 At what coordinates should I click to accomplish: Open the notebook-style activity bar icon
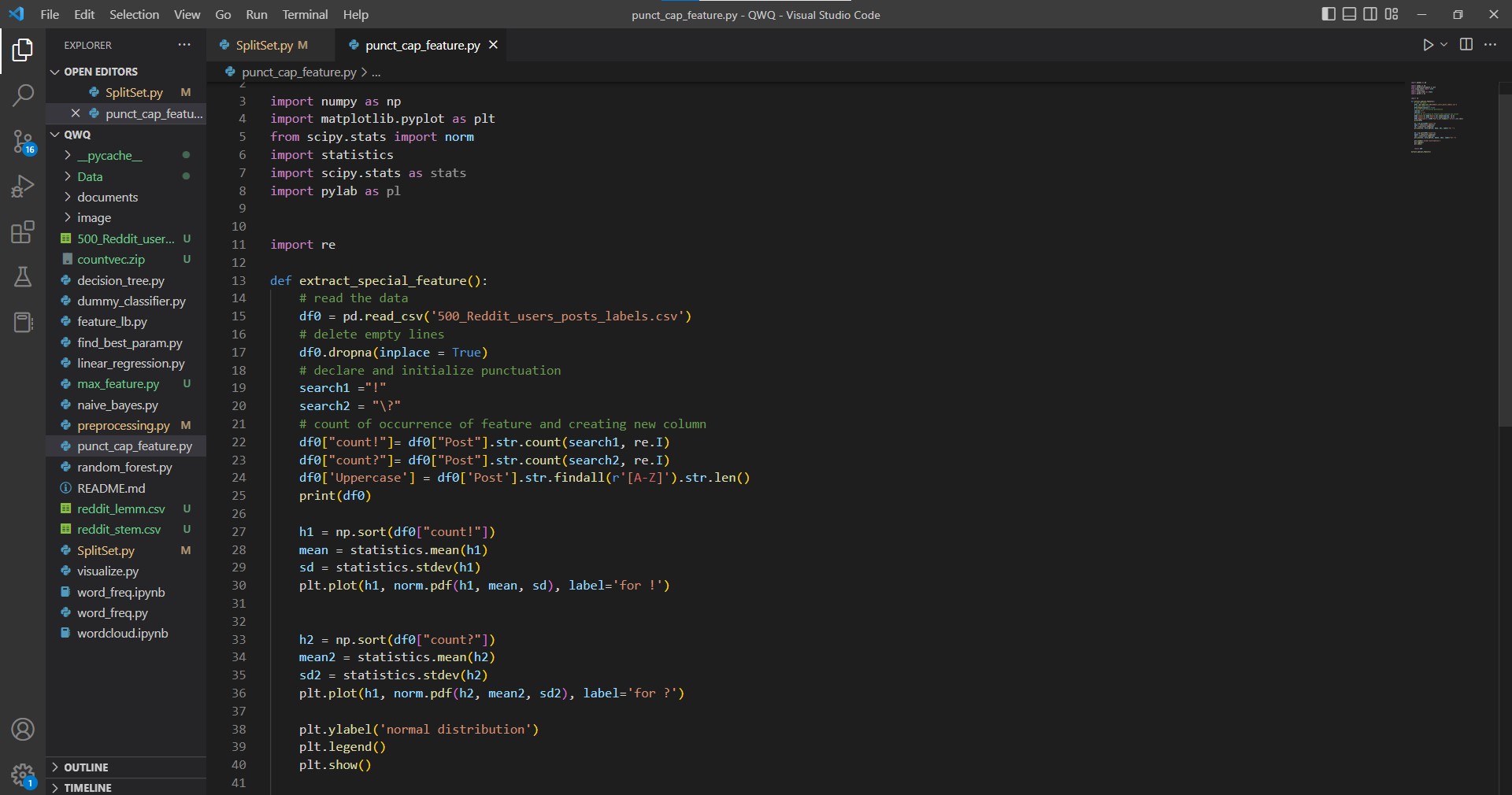coord(23,322)
